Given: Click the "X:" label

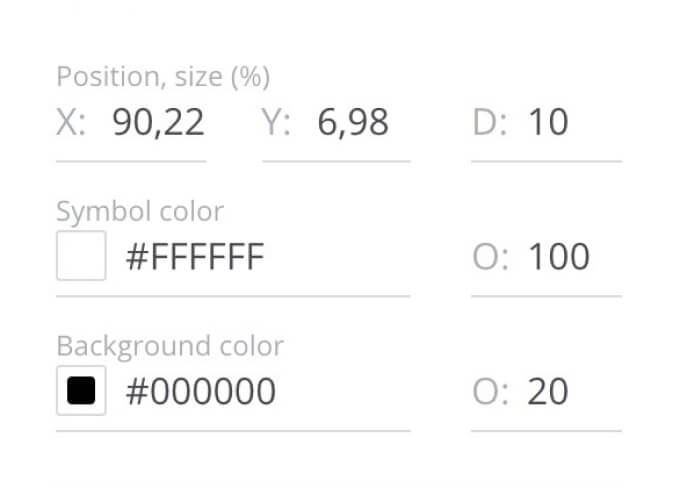Looking at the screenshot, I should pyautogui.click(x=71, y=123).
